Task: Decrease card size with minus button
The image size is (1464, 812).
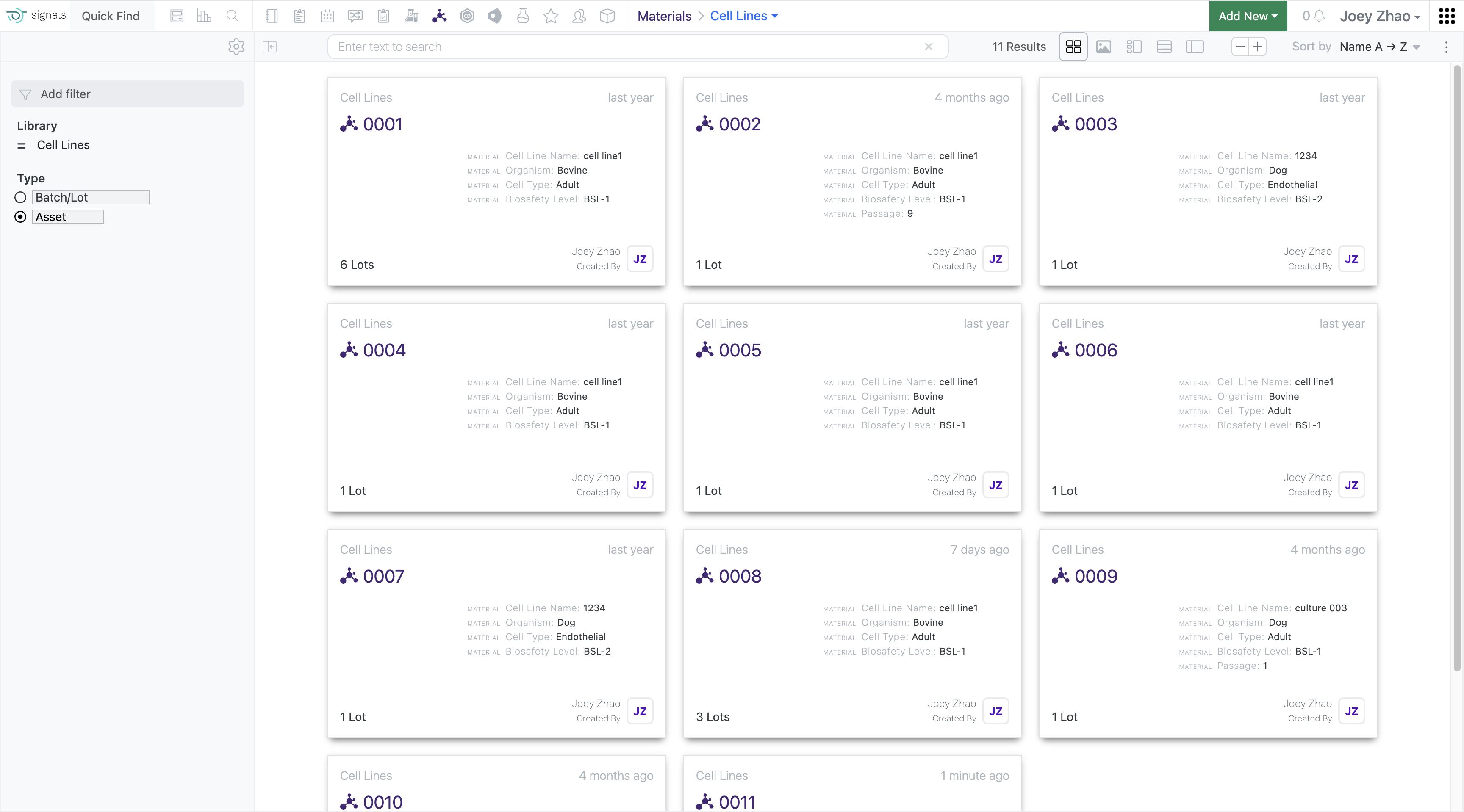Action: [x=1240, y=47]
